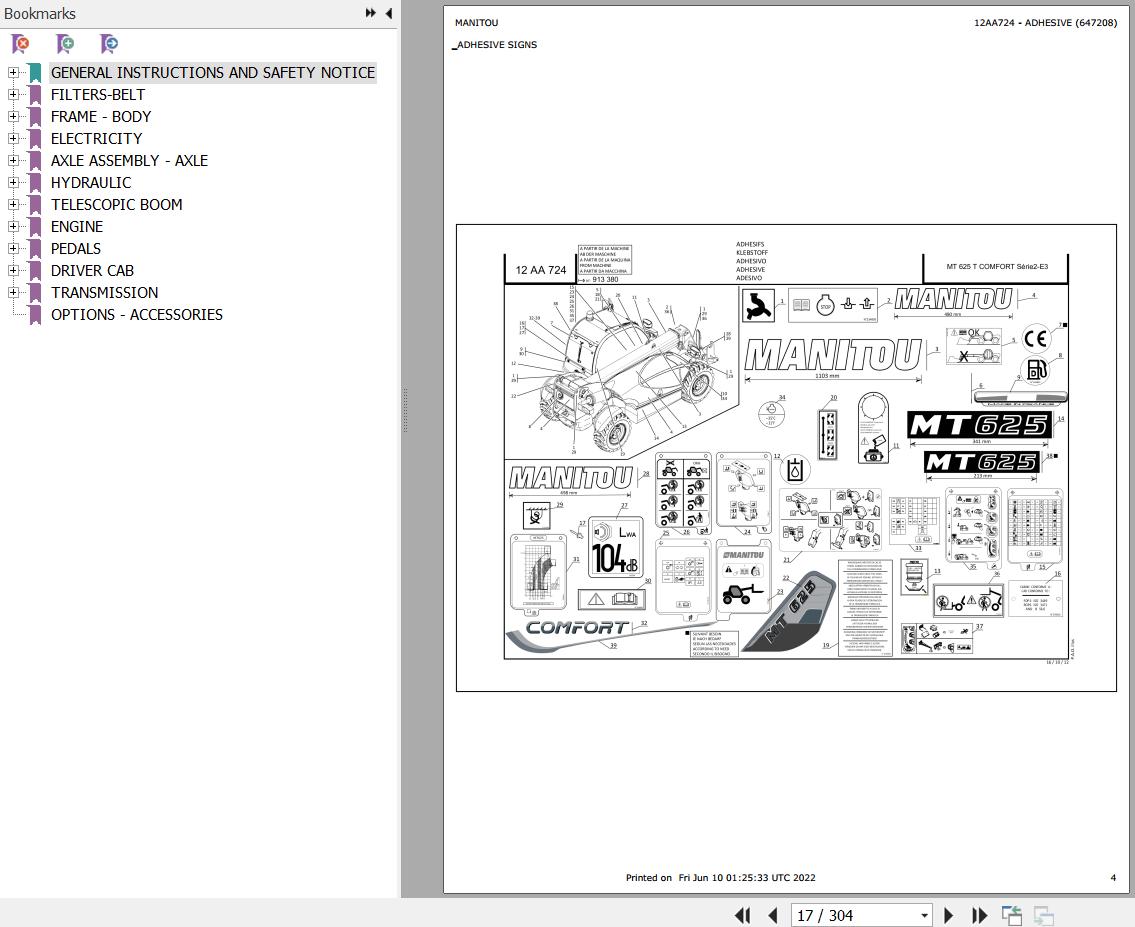Open the ELECTRICITY bookmark
Viewport: 1135px width, 927px height.
tap(96, 139)
